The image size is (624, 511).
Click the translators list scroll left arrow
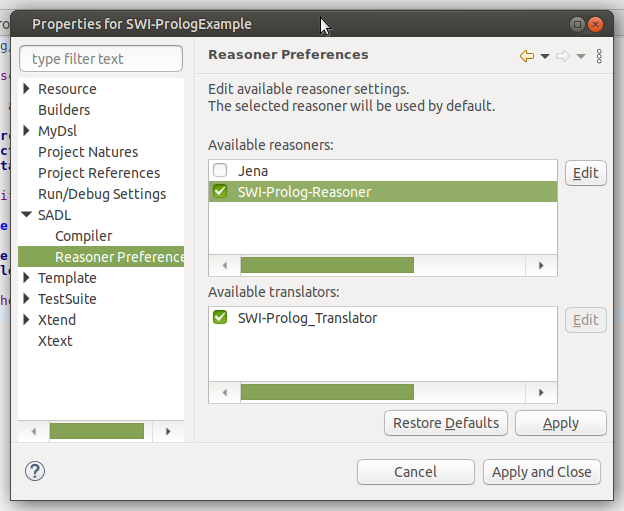tap(225, 392)
